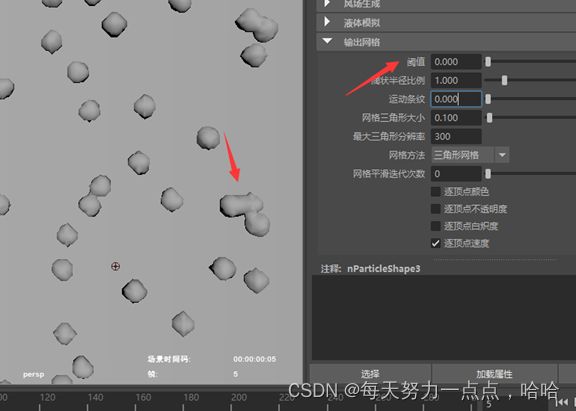Click the 滴状半径比例 slider handle
This screenshot has width=576, height=411.
504,80
